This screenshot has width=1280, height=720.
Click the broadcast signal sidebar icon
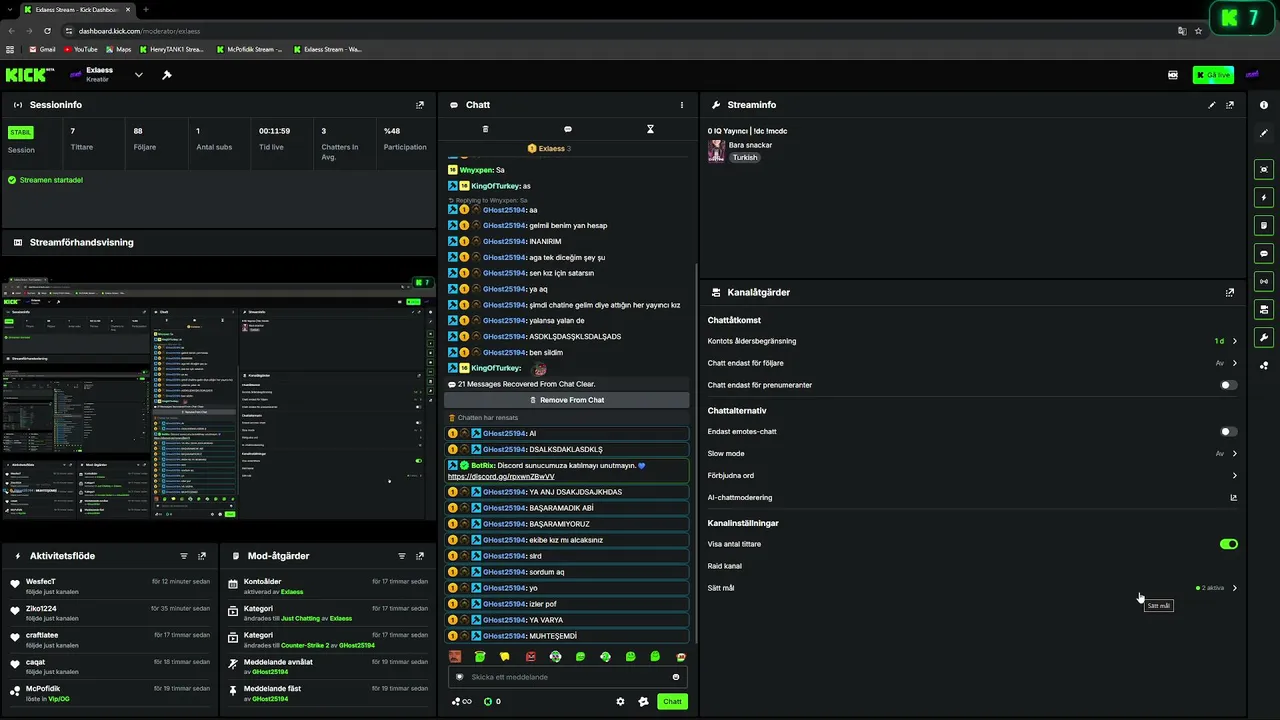1264,281
